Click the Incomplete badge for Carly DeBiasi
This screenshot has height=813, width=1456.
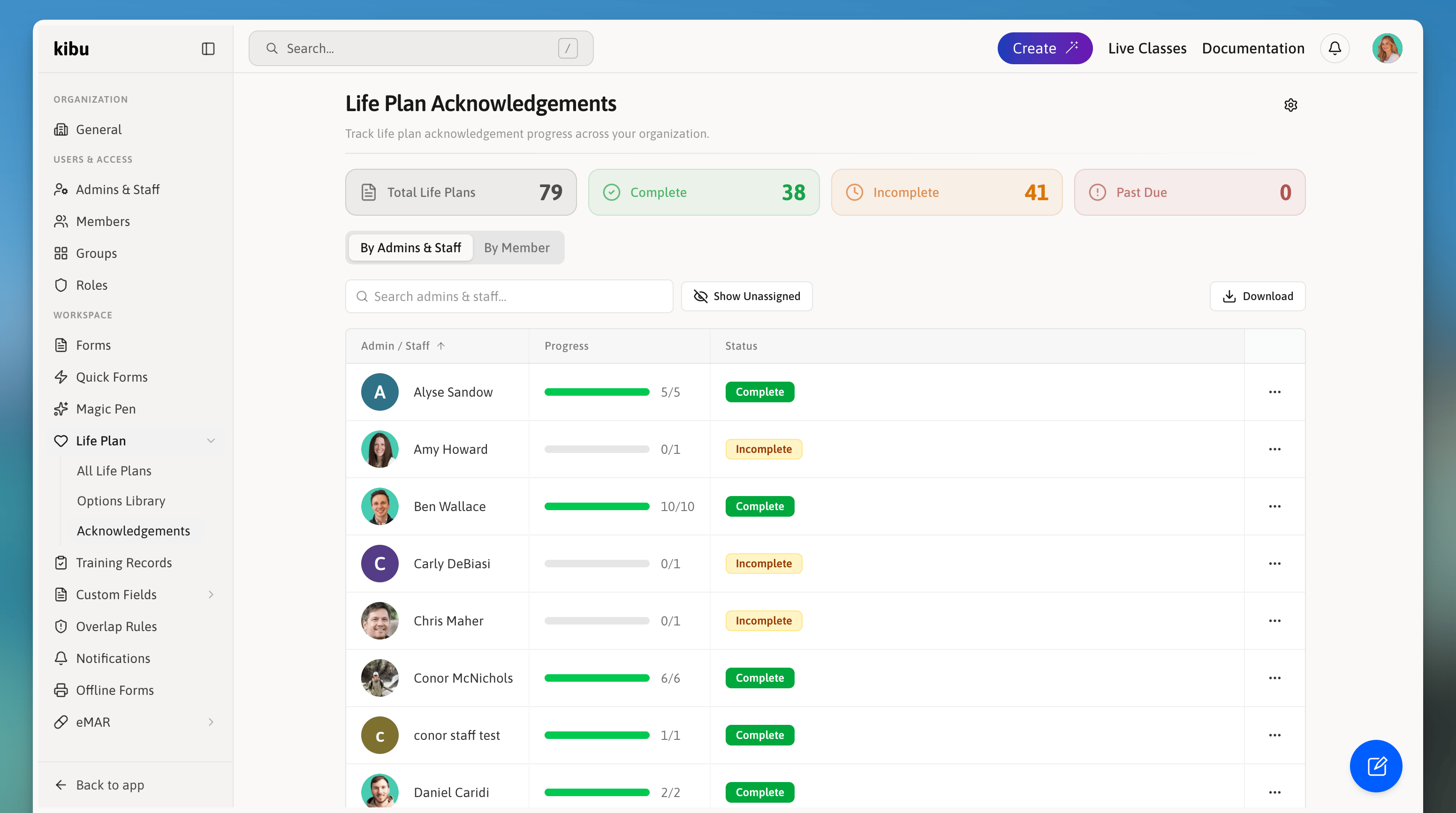(x=764, y=563)
